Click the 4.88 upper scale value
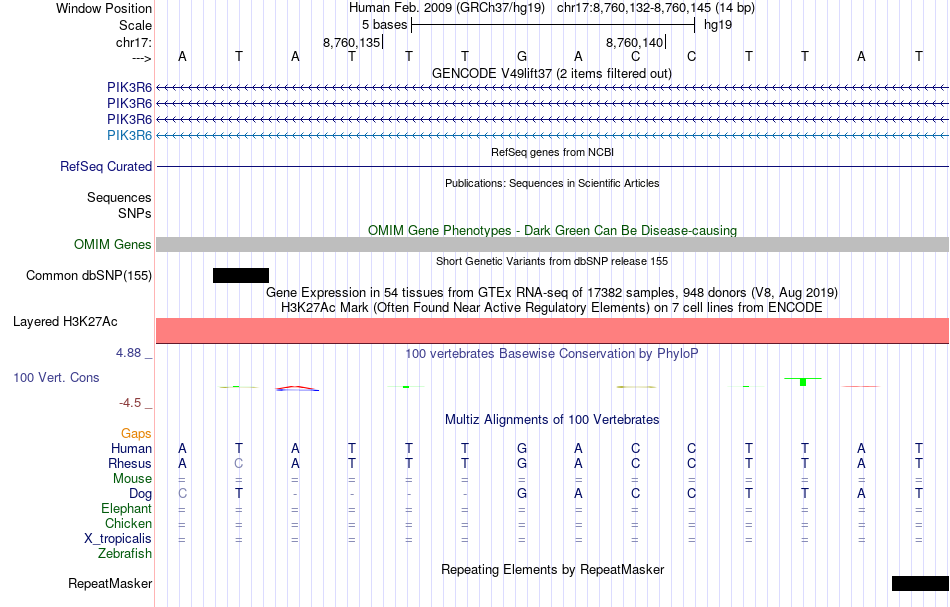This screenshot has height=607, width=950. (128, 353)
